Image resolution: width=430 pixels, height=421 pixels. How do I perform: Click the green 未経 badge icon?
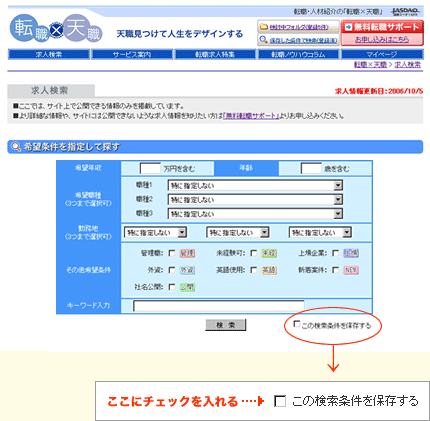269,253
